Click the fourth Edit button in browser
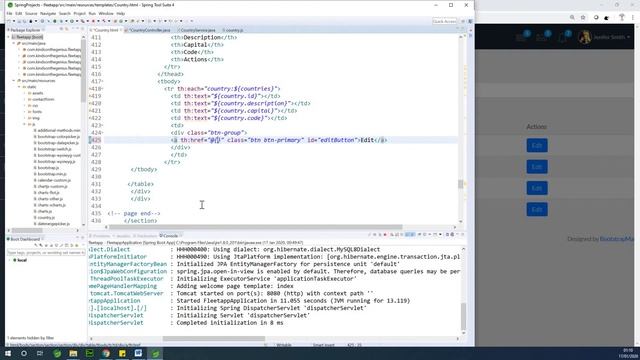The width and height of the screenshot is (640, 360). coord(537,209)
